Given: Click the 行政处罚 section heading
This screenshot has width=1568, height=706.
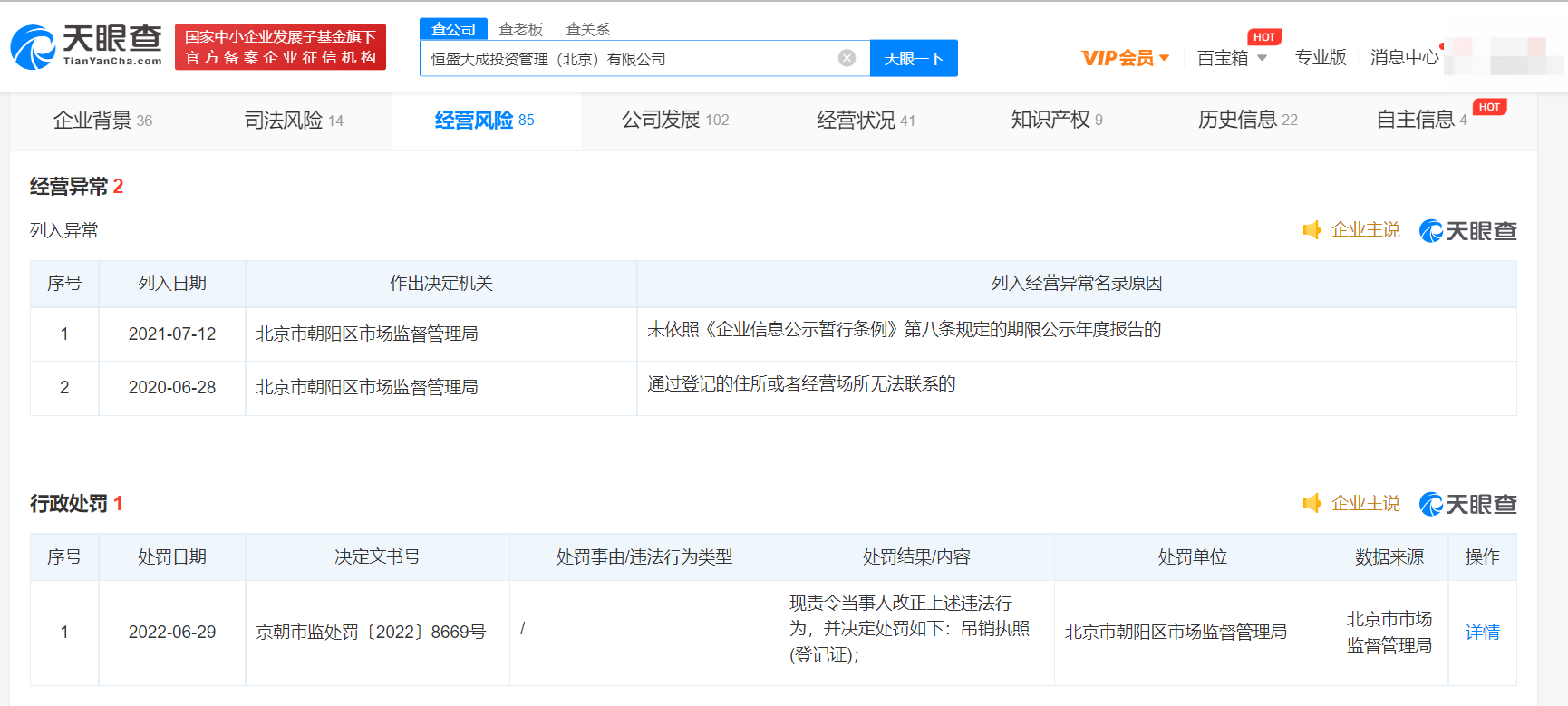Looking at the screenshot, I should 69,504.
